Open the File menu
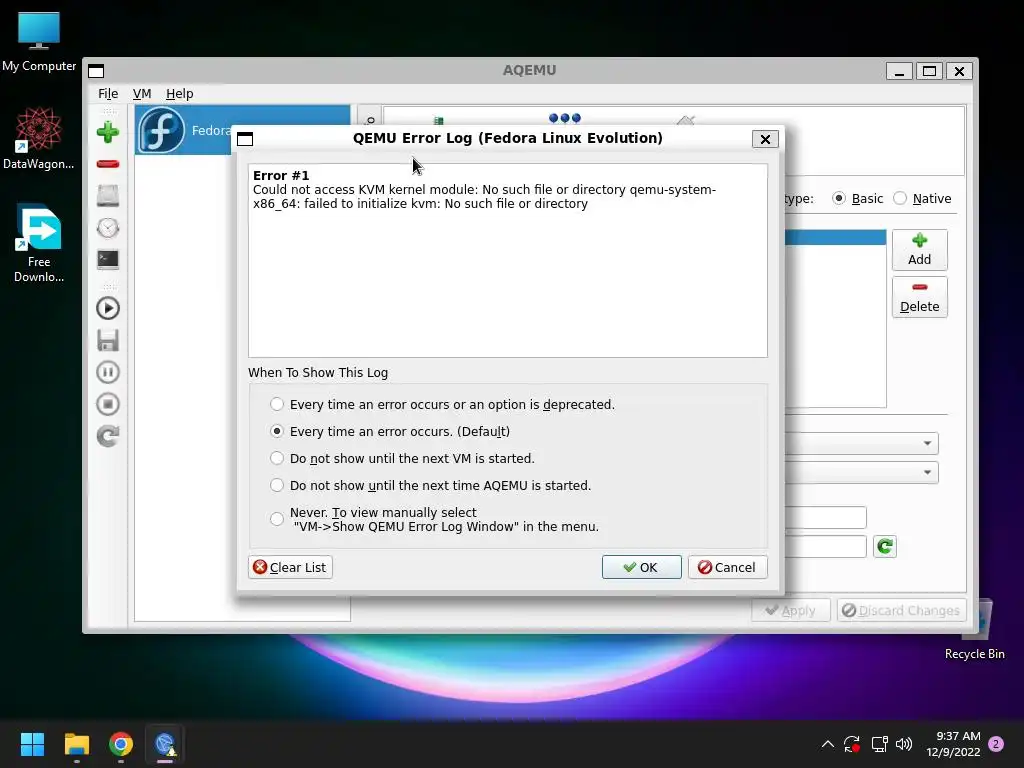Viewport: 1024px width, 768px height. (x=108, y=93)
